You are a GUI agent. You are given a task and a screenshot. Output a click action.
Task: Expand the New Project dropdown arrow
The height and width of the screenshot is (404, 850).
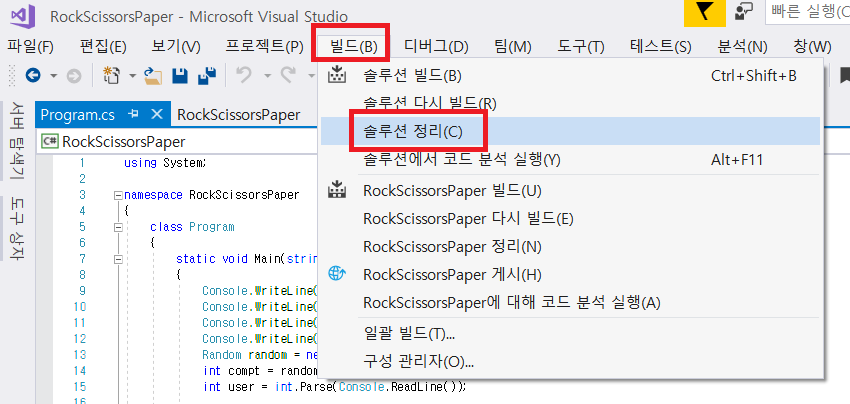(x=132, y=75)
